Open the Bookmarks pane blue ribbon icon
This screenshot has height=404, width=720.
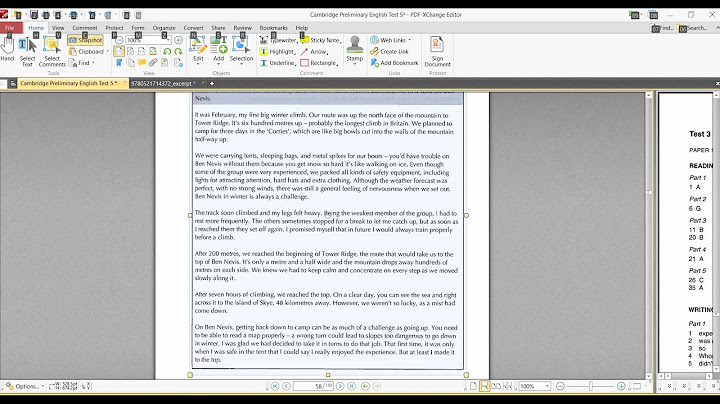(x=118, y=63)
